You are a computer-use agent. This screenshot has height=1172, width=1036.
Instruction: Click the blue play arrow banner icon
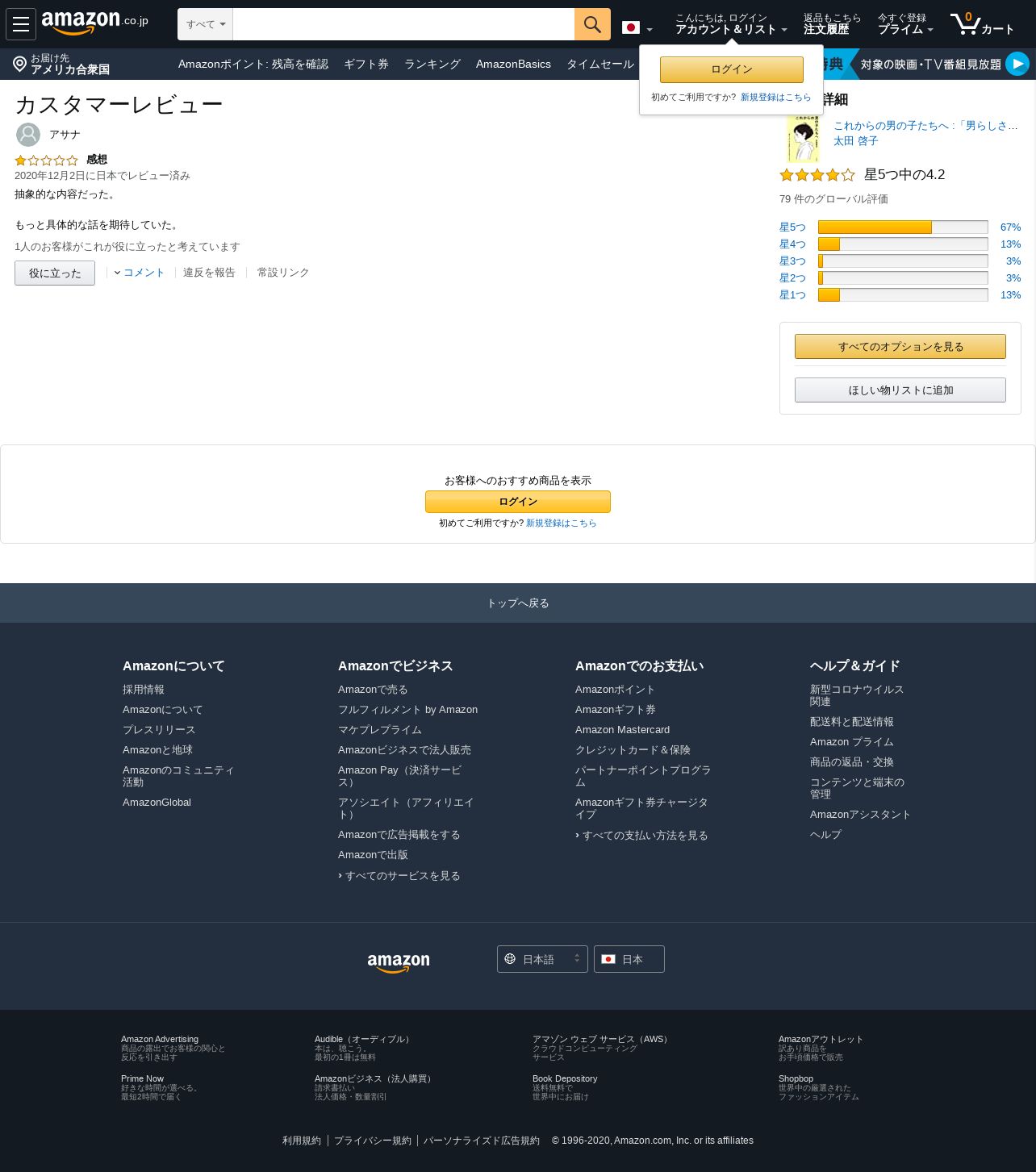pyautogui.click(x=1017, y=64)
